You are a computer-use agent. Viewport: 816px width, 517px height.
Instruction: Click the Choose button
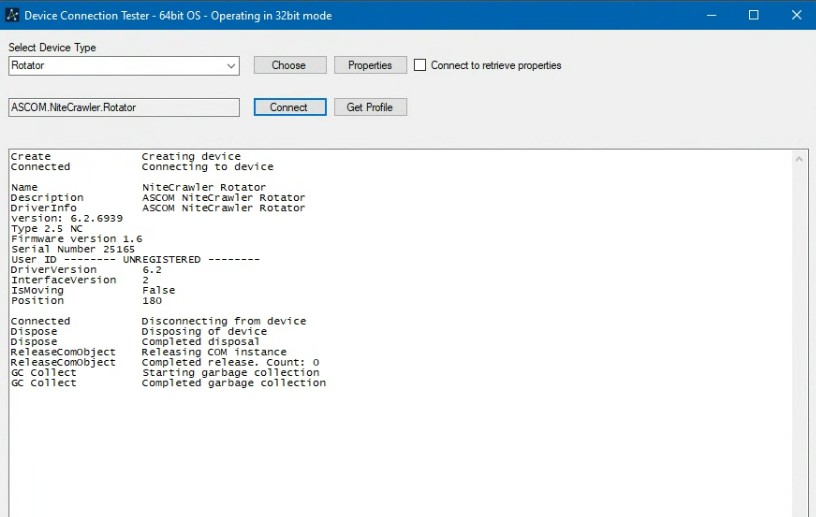[290, 65]
